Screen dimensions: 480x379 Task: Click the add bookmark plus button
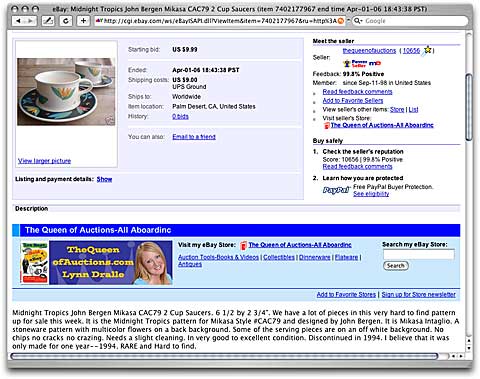click(83, 21)
